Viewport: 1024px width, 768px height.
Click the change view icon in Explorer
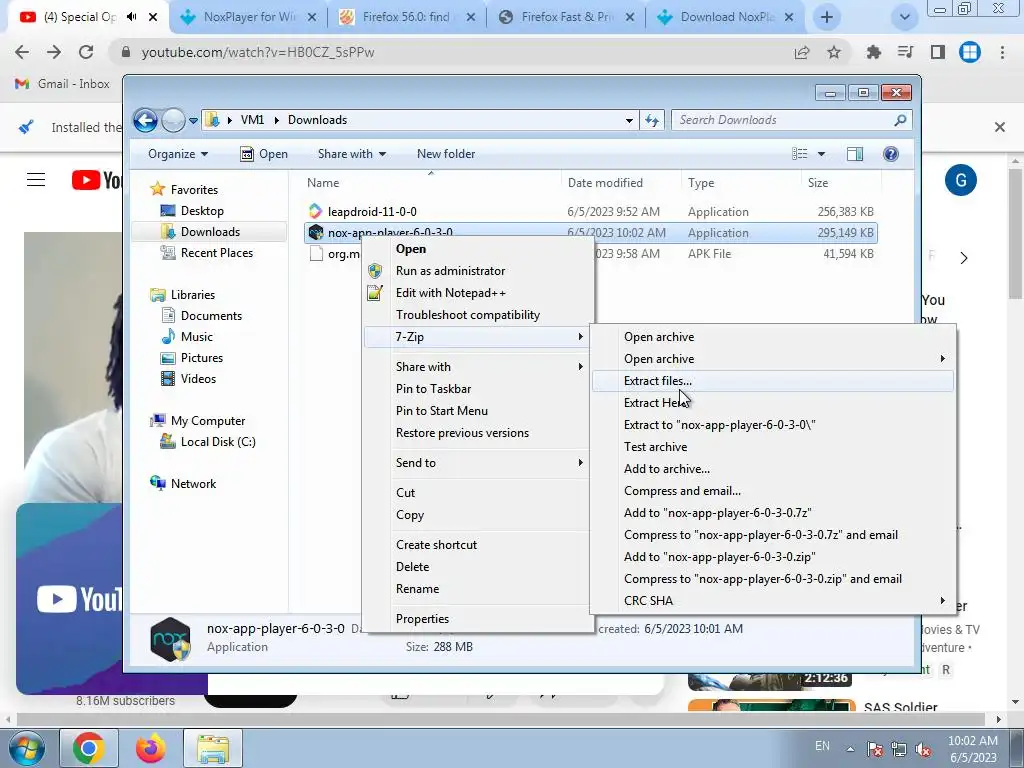[x=800, y=154]
